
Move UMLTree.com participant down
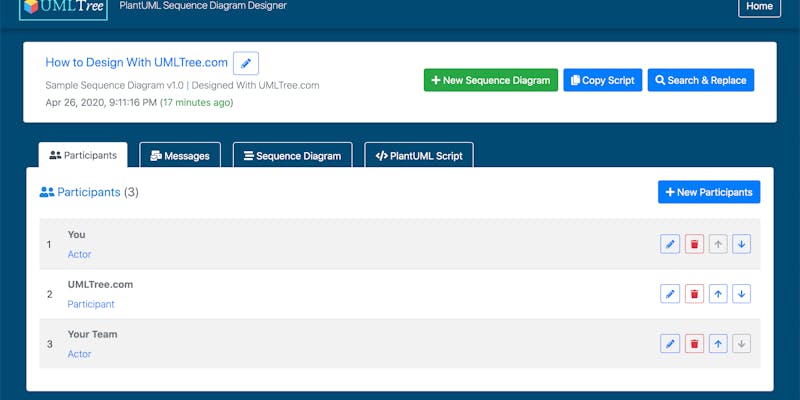(741, 294)
